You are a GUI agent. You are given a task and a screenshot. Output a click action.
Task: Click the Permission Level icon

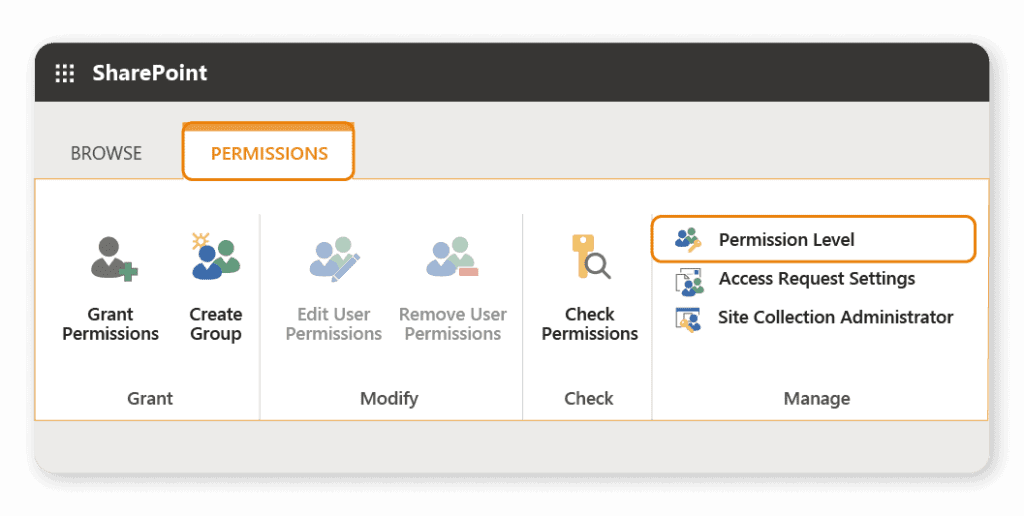[688, 239]
